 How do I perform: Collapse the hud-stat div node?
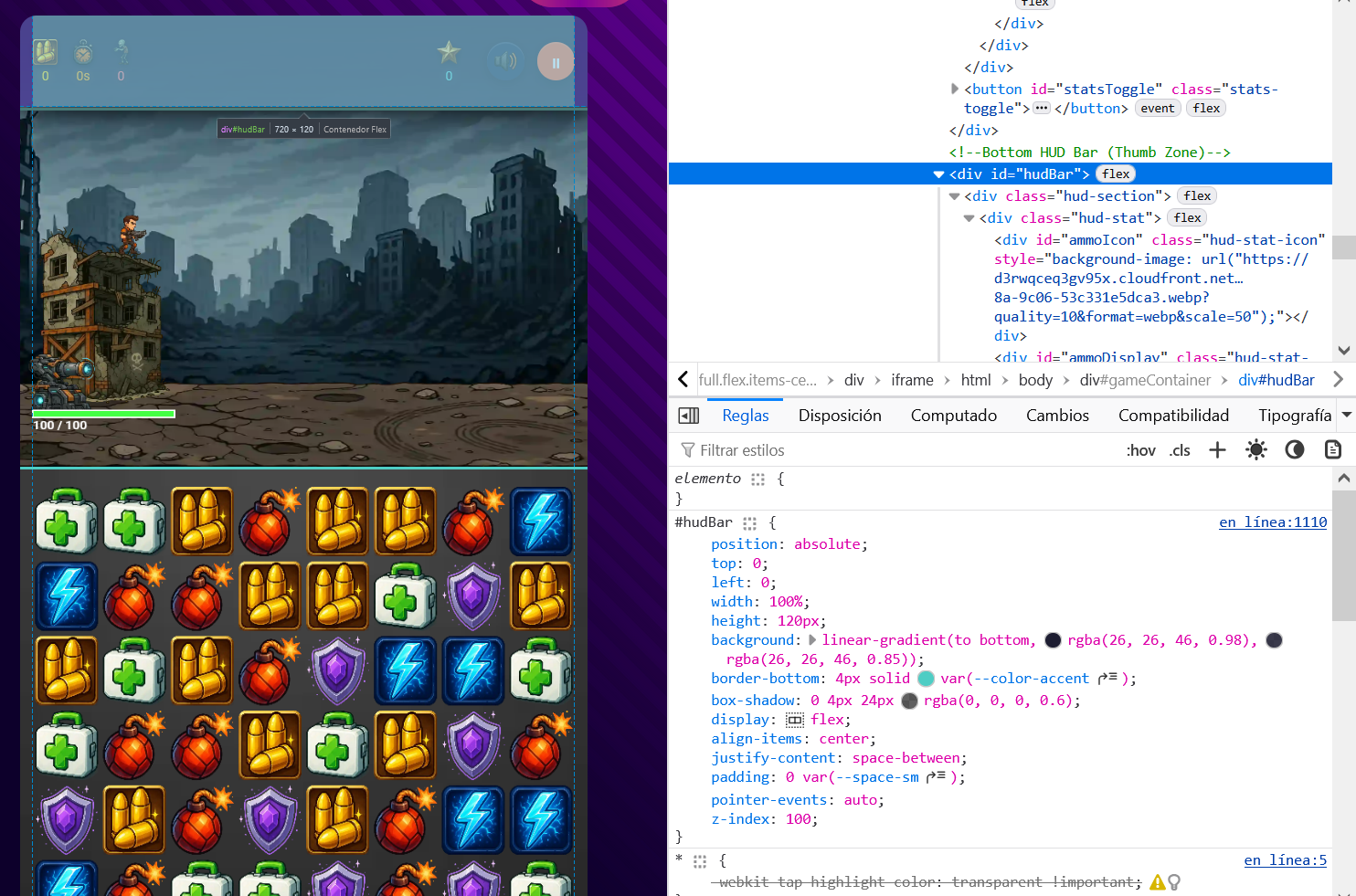point(969,218)
